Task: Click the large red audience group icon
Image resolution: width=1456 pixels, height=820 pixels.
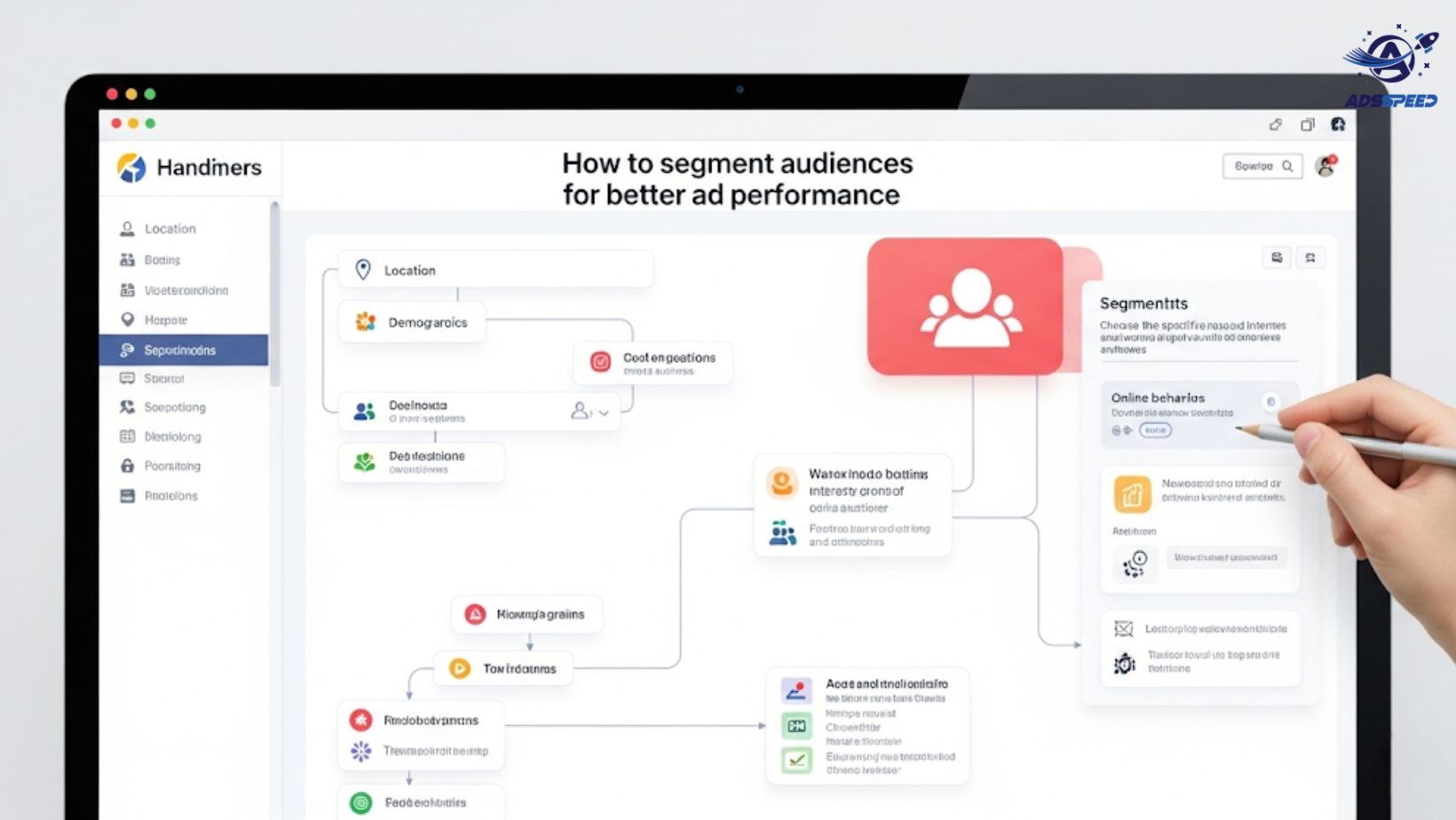Action: click(965, 306)
